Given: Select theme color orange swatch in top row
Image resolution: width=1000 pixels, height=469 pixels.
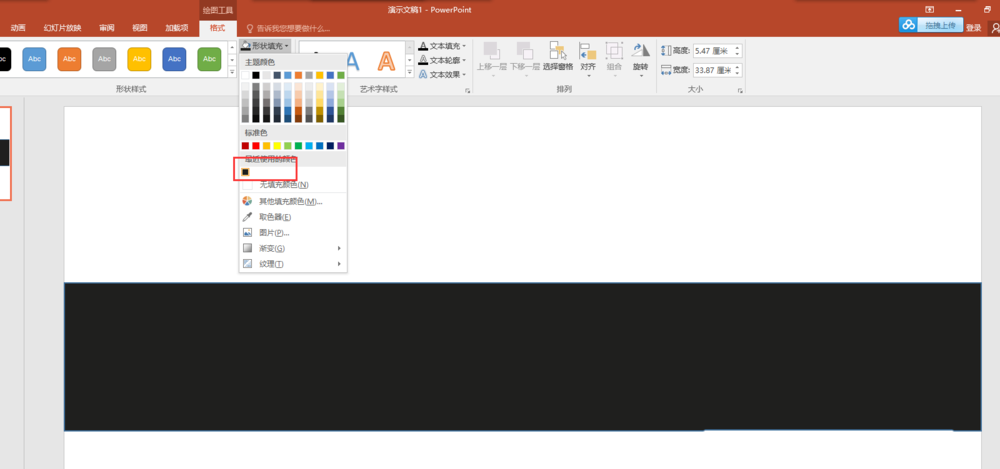Looking at the screenshot, I should (298, 75).
